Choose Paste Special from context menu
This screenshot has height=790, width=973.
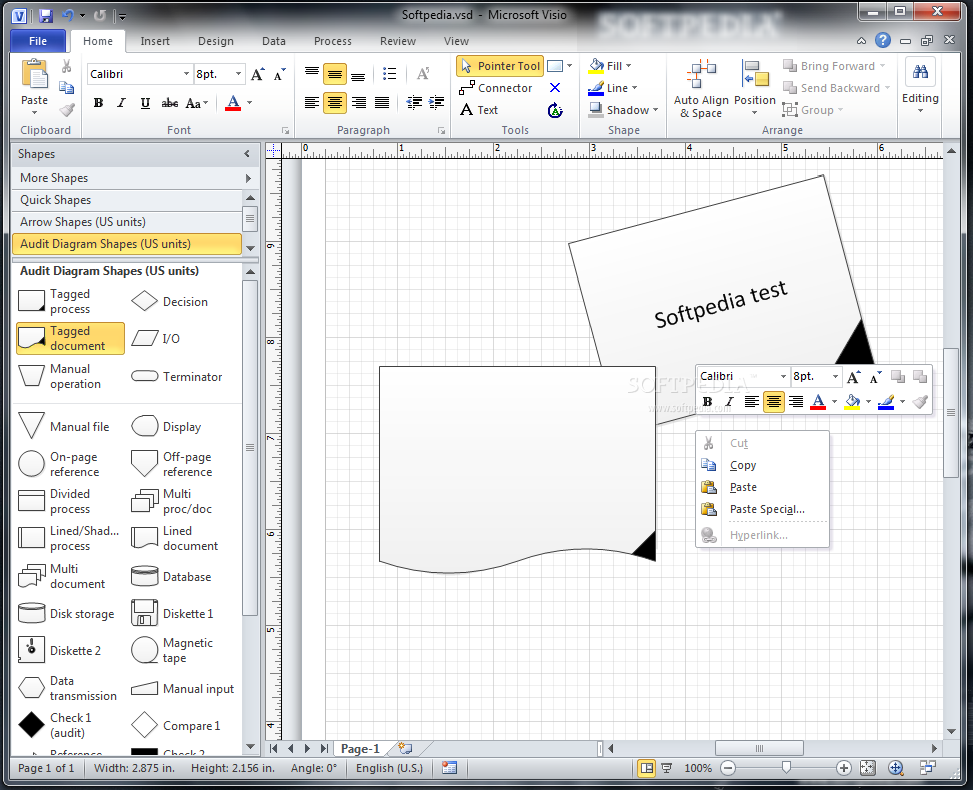click(x=766, y=509)
